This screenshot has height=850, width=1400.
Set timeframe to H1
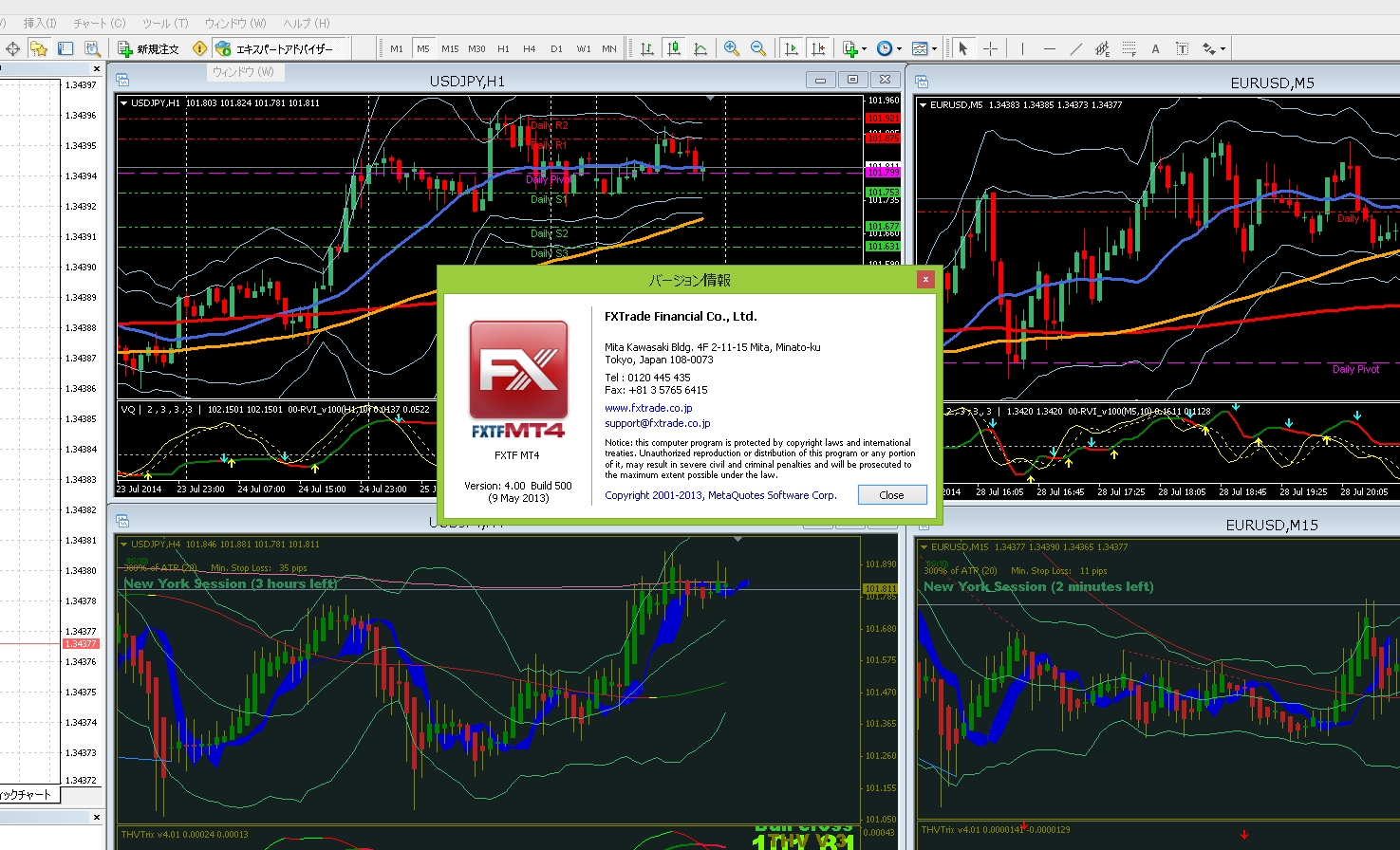[x=503, y=48]
